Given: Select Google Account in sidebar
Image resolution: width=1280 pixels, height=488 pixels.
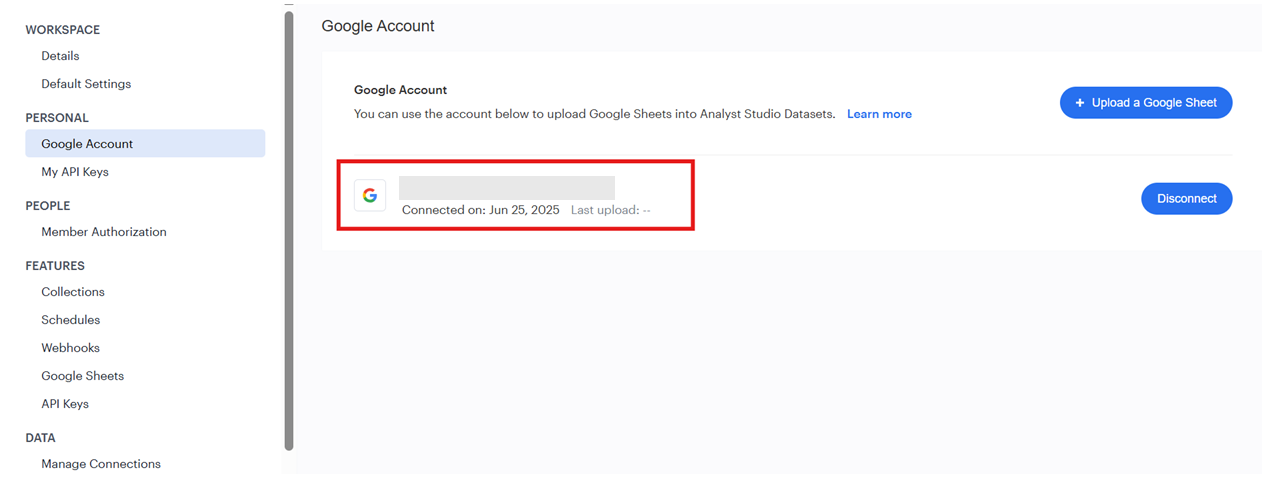Looking at the screenshot, I should pyautogui.click(x=145, y=144).
